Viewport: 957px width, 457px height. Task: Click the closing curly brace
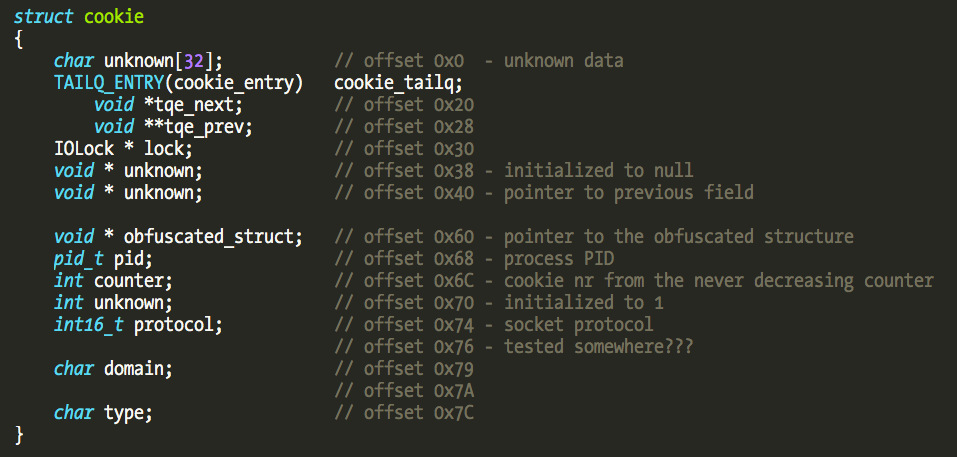click(19, 435)
